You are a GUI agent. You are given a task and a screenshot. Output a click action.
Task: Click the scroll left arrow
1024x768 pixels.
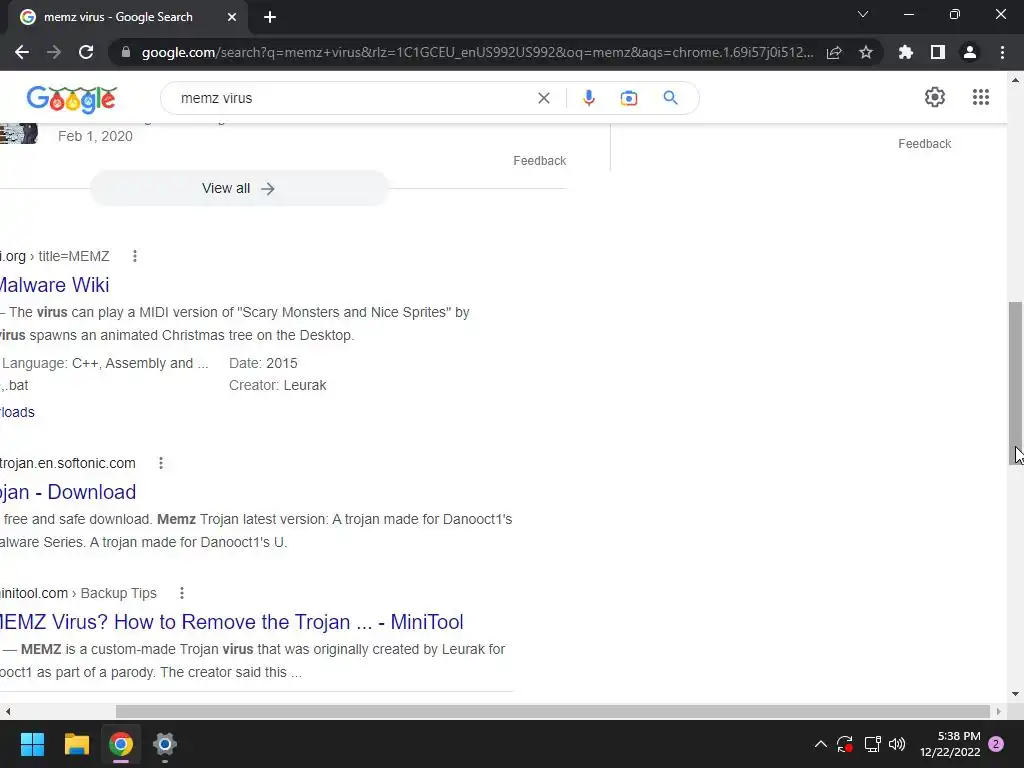click(7, 711)
